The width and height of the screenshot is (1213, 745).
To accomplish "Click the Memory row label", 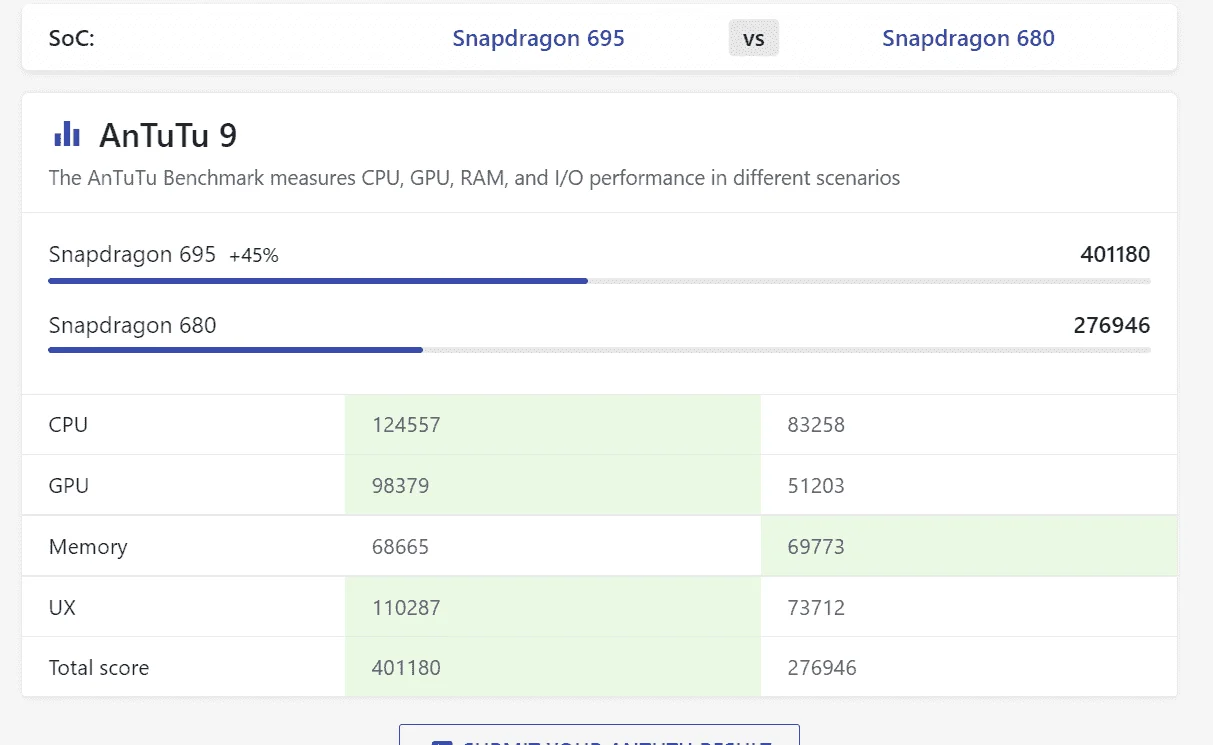I will (x=88, y=547).
